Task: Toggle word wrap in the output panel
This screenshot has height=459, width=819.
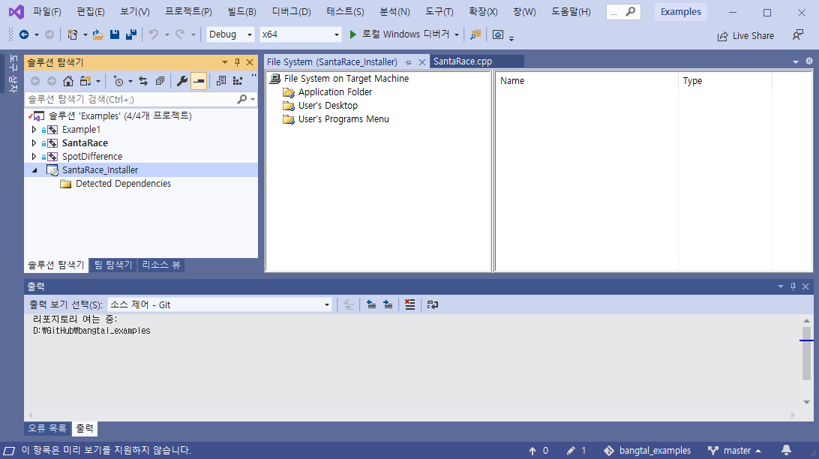Action: [x=432, y=305]
